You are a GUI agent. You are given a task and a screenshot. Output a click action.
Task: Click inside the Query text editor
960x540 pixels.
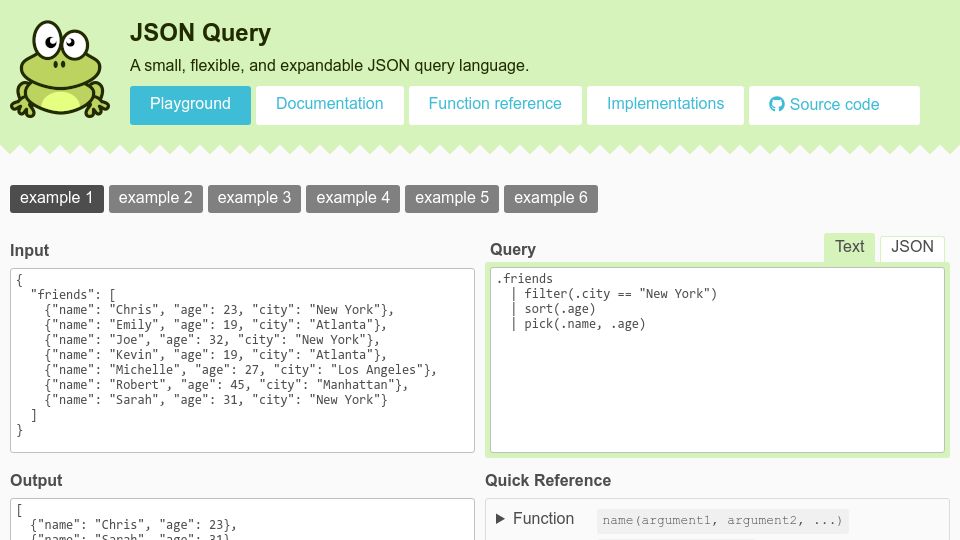point(717,360)
